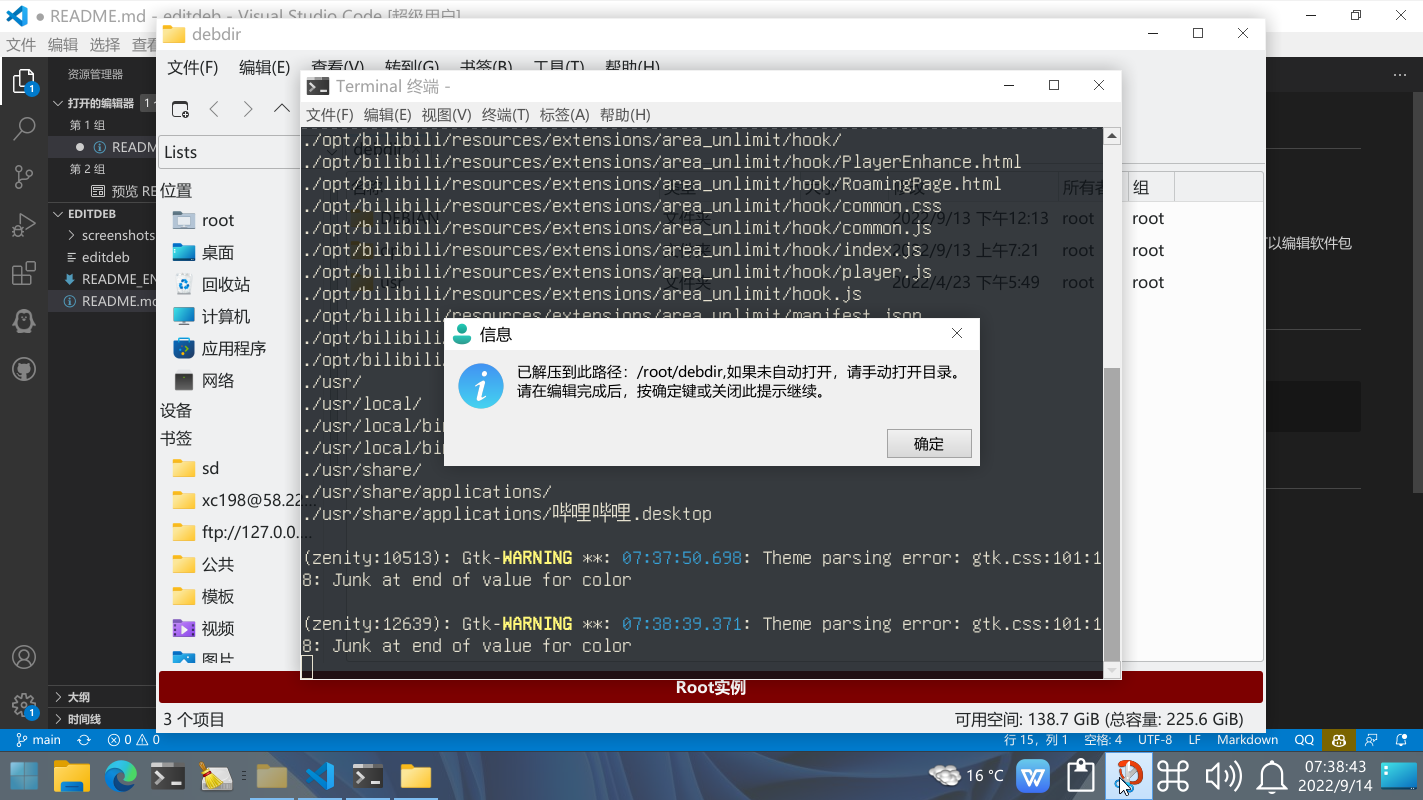
Task: Go up to parent folder in file manager
Action: (x=282, y=109)
